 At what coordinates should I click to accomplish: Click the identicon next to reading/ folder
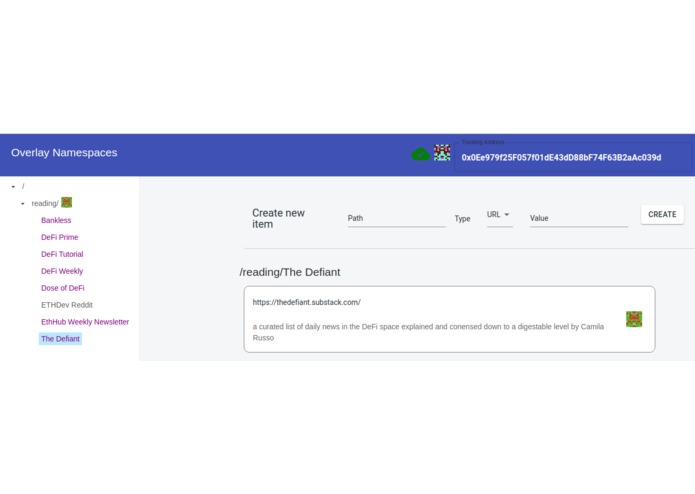coord(66,202)
